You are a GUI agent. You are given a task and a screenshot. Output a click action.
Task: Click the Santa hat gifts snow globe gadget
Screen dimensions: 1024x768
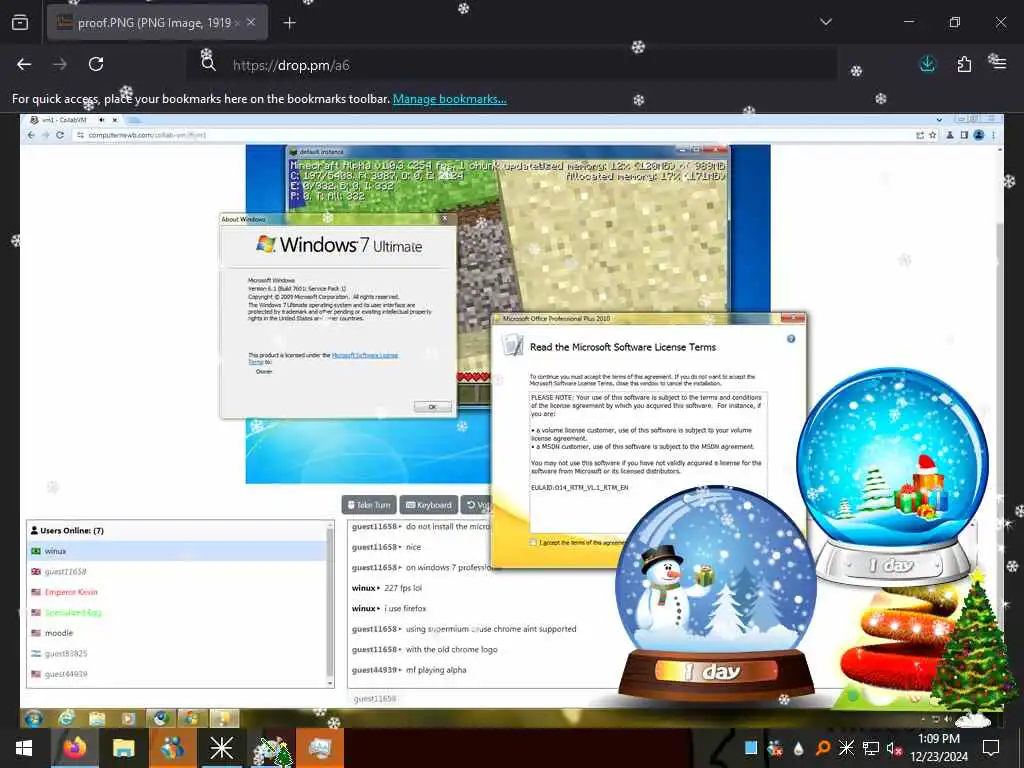click(893, 477)
